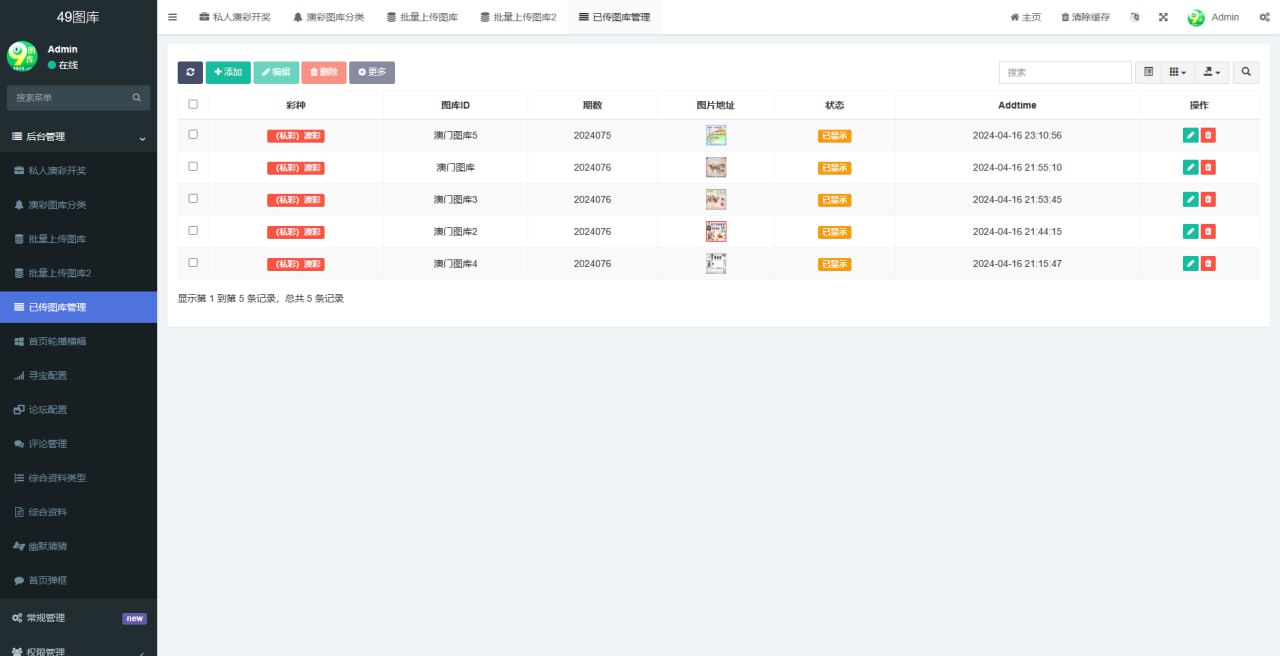
Task: Open the export format dropdown
Action: pos(1211,72)
